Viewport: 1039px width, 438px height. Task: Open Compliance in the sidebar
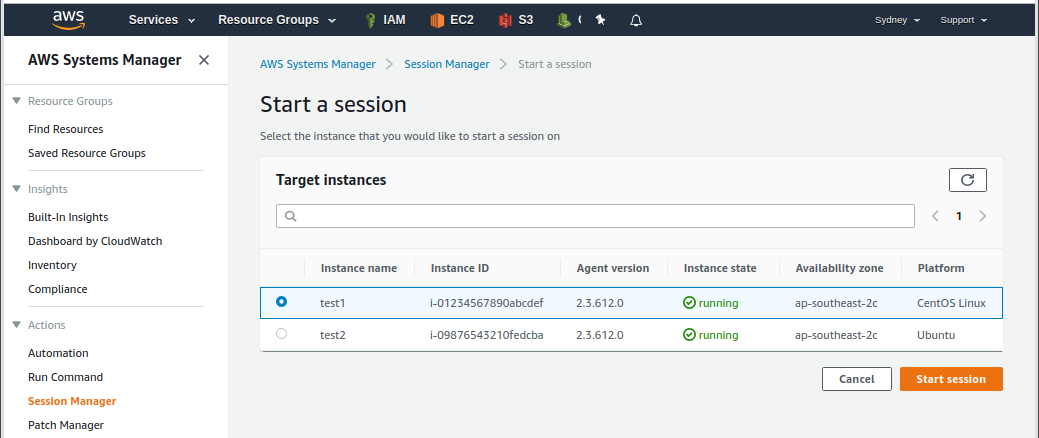(58, 289)
